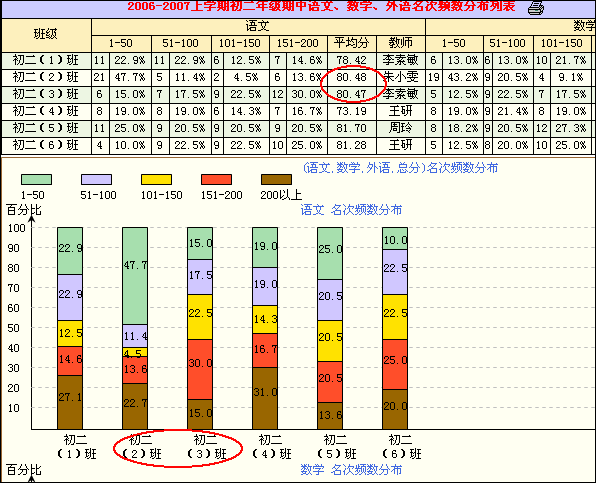596x483 pixels.
Task: Click the 班级 column header
Action: 46,35
